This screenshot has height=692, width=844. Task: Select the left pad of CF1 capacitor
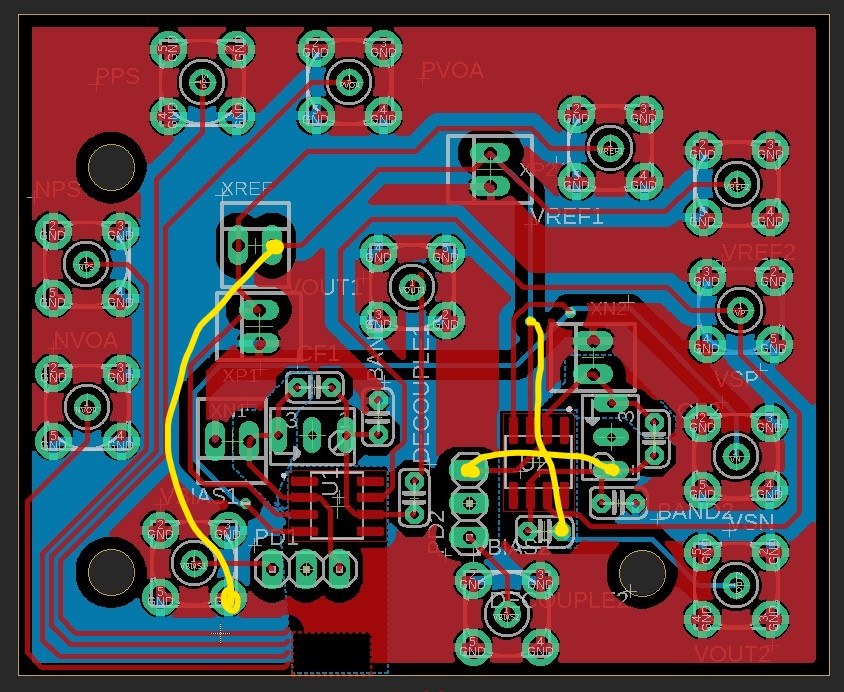point(297,386)
